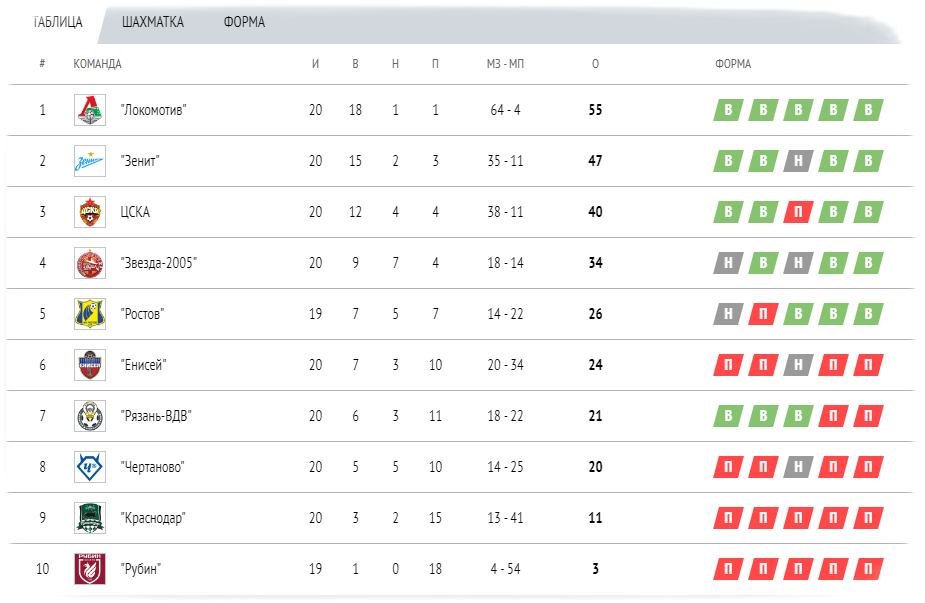Click CSKA's red П loss form badge

(798, 212)
